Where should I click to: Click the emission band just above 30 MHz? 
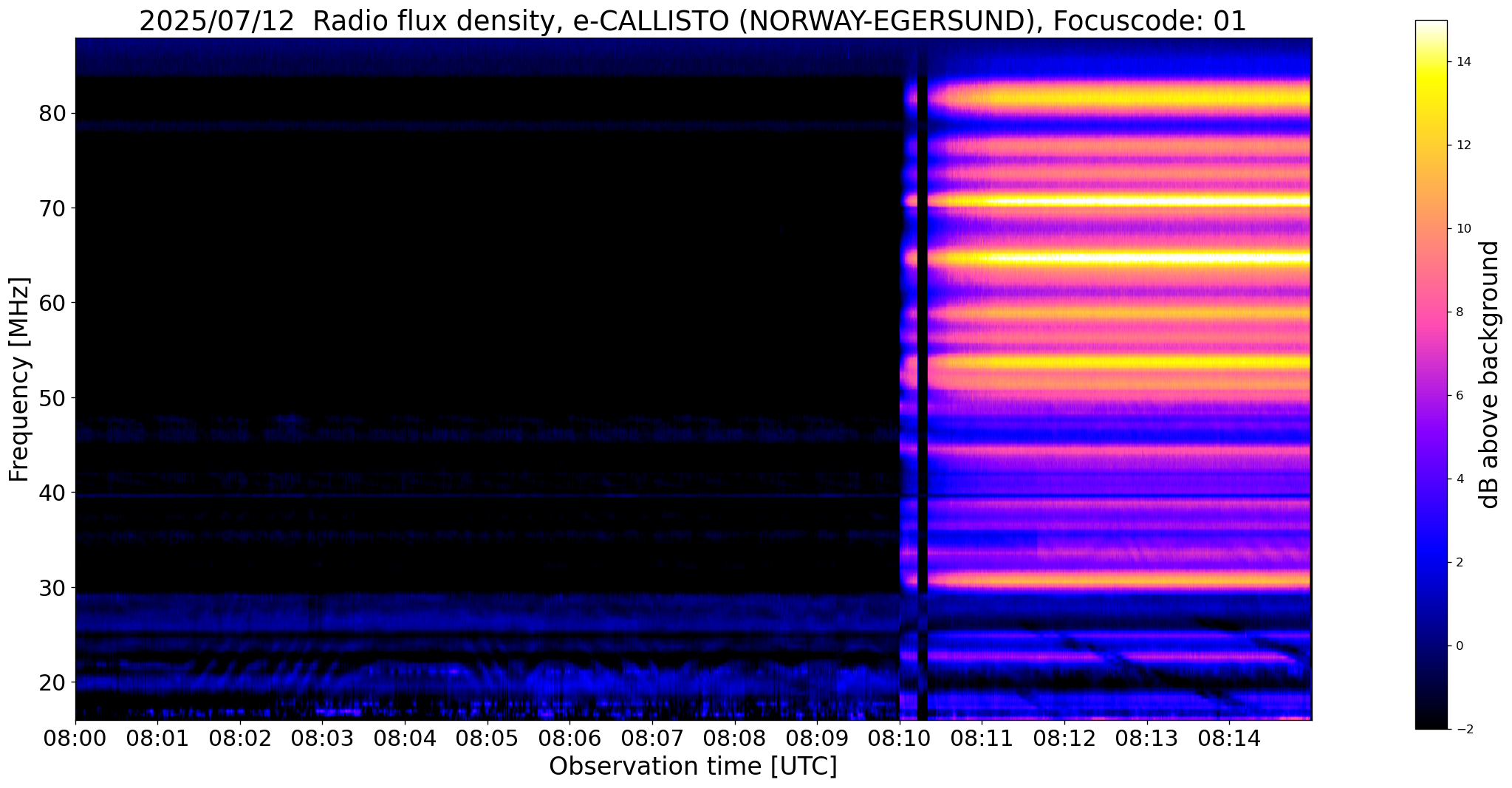1119,579
